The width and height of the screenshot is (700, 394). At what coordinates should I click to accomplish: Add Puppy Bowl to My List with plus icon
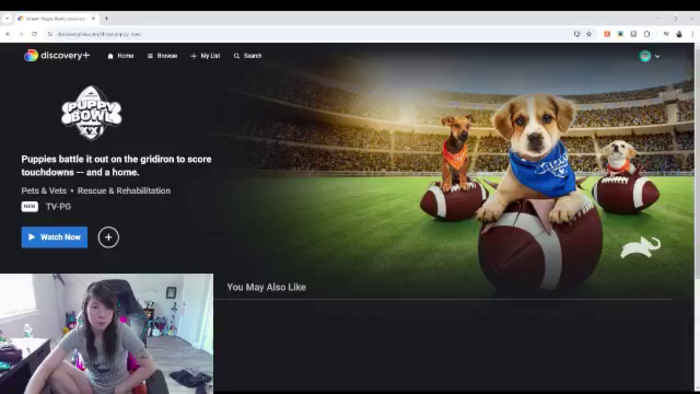(x=108, y=237)
